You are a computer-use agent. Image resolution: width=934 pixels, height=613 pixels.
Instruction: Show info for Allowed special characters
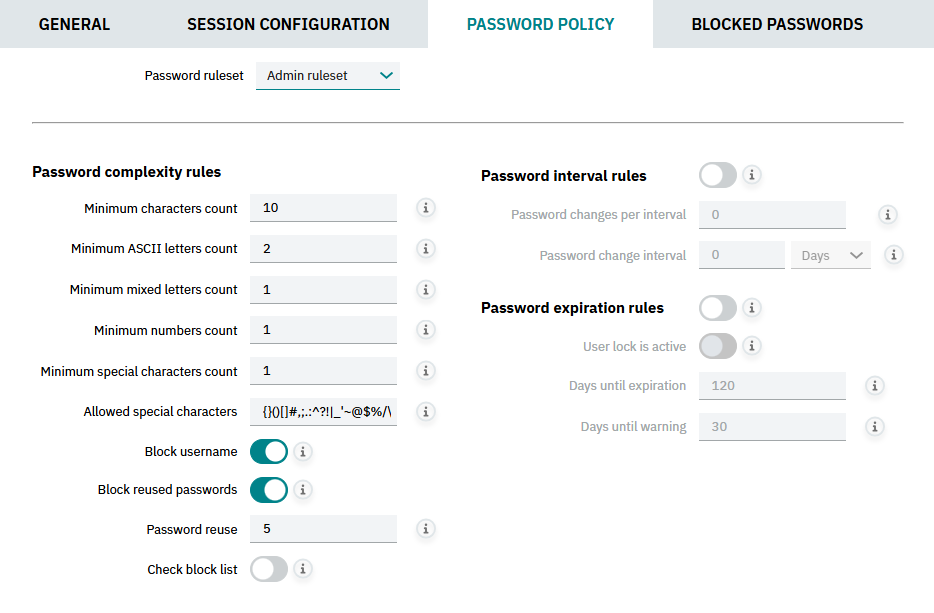[425, 411]
